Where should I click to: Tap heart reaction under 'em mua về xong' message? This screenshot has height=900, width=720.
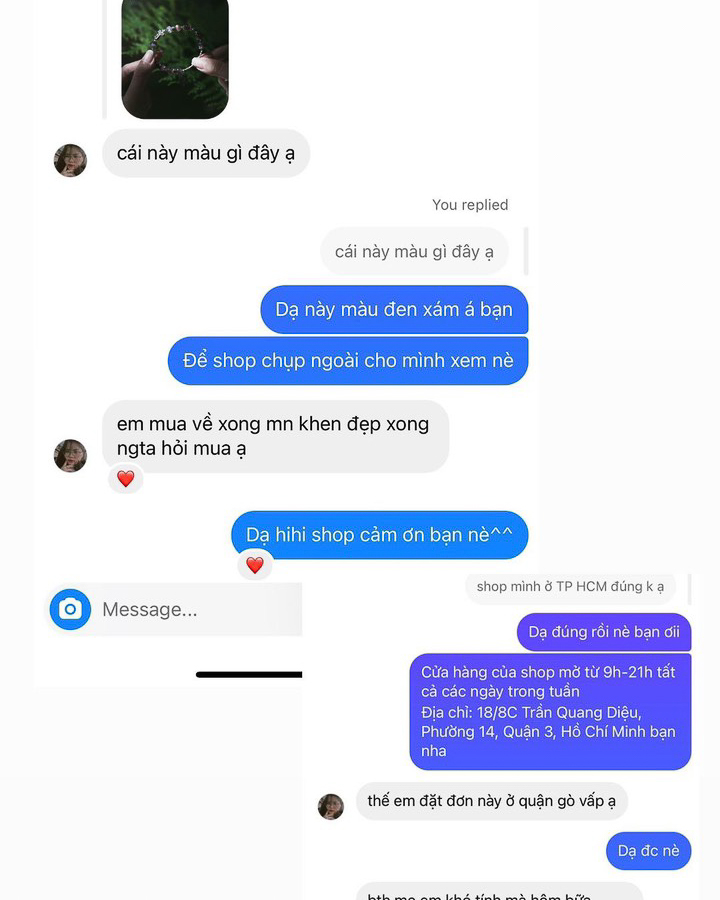(x=126, y=478)
